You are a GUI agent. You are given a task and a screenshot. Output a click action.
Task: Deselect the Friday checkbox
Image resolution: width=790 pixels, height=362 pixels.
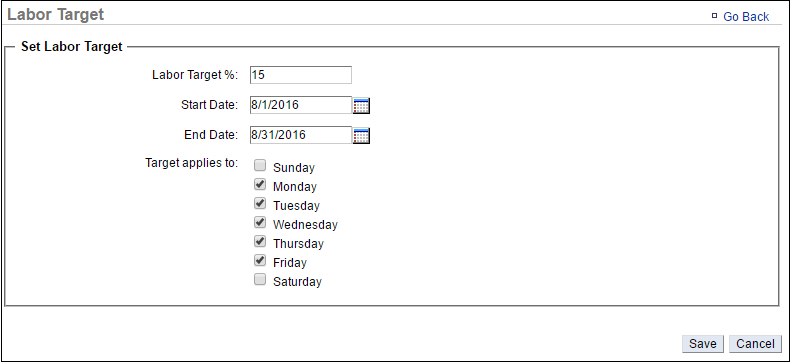[x=260, y=261]
